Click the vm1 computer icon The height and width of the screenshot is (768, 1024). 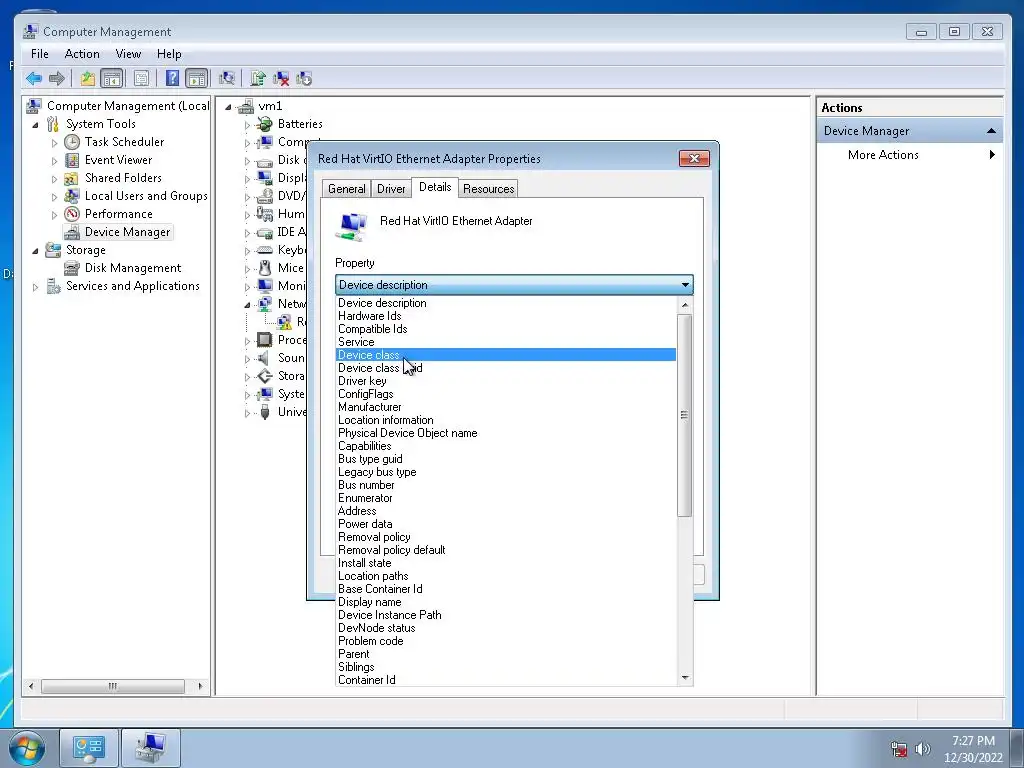[x=246, y=106]
